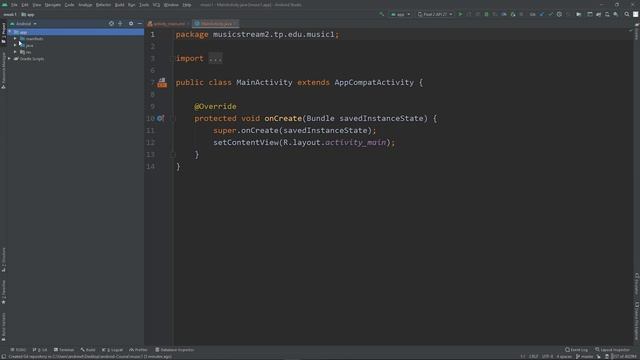Run the app with green play button
The image size is (640, 360).
tap(460, 14)
